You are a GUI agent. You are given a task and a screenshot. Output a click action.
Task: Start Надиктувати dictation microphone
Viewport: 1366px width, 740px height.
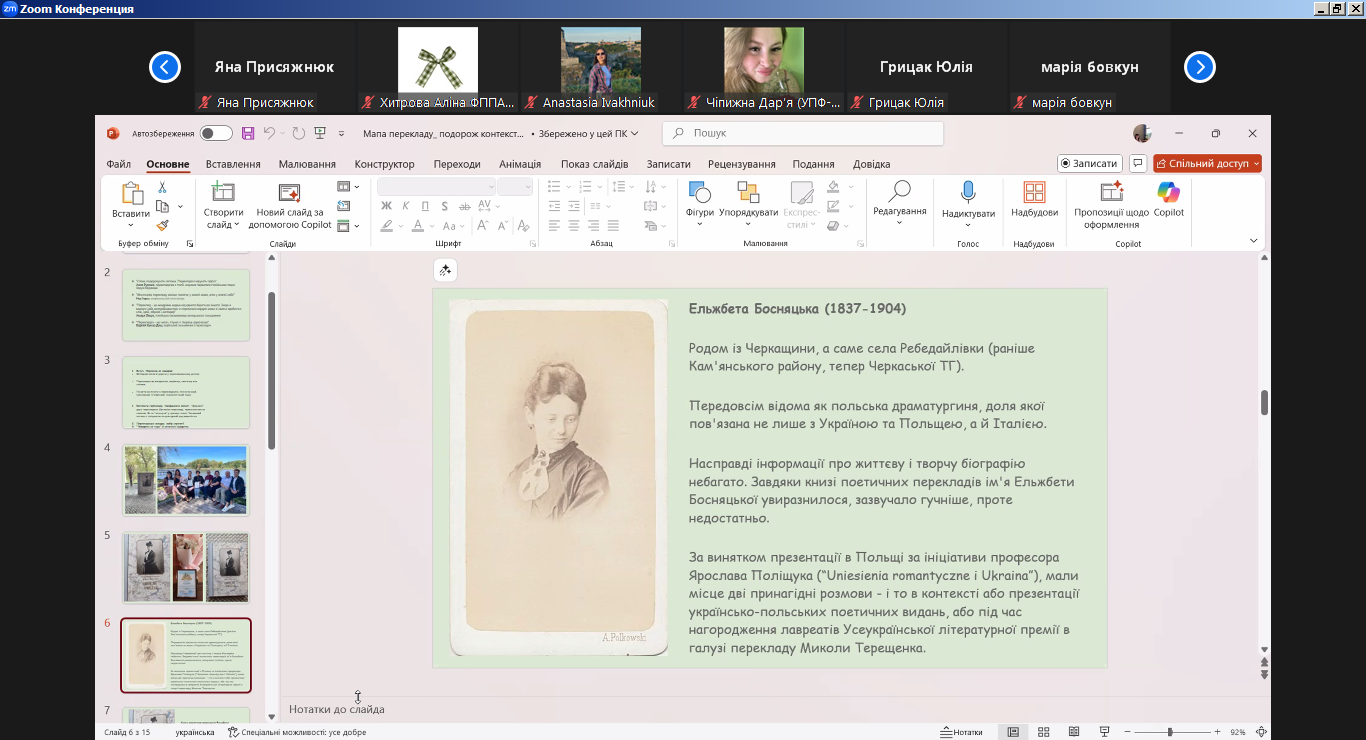click(x=967, y=193)
